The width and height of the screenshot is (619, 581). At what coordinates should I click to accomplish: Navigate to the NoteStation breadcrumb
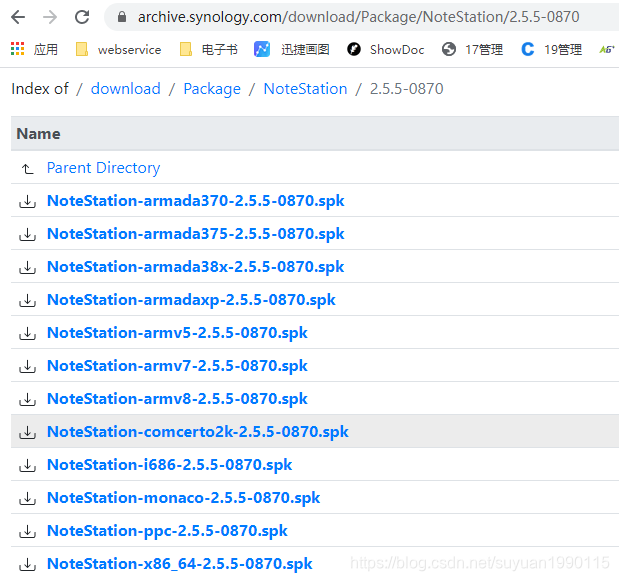coord(305,89)
